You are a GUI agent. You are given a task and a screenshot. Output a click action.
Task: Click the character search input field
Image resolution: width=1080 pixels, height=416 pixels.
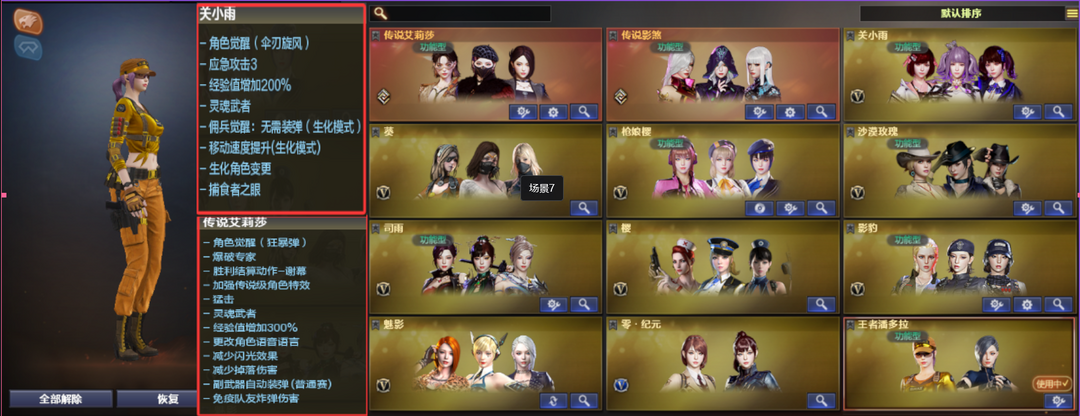(461, 13)
